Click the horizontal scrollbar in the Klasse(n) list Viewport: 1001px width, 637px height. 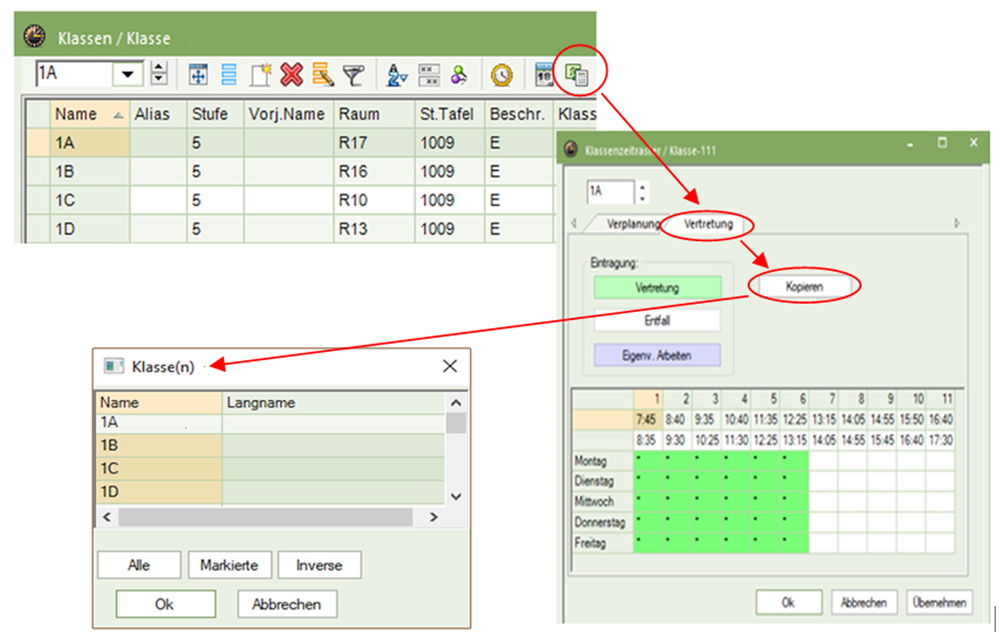(265, 518)
